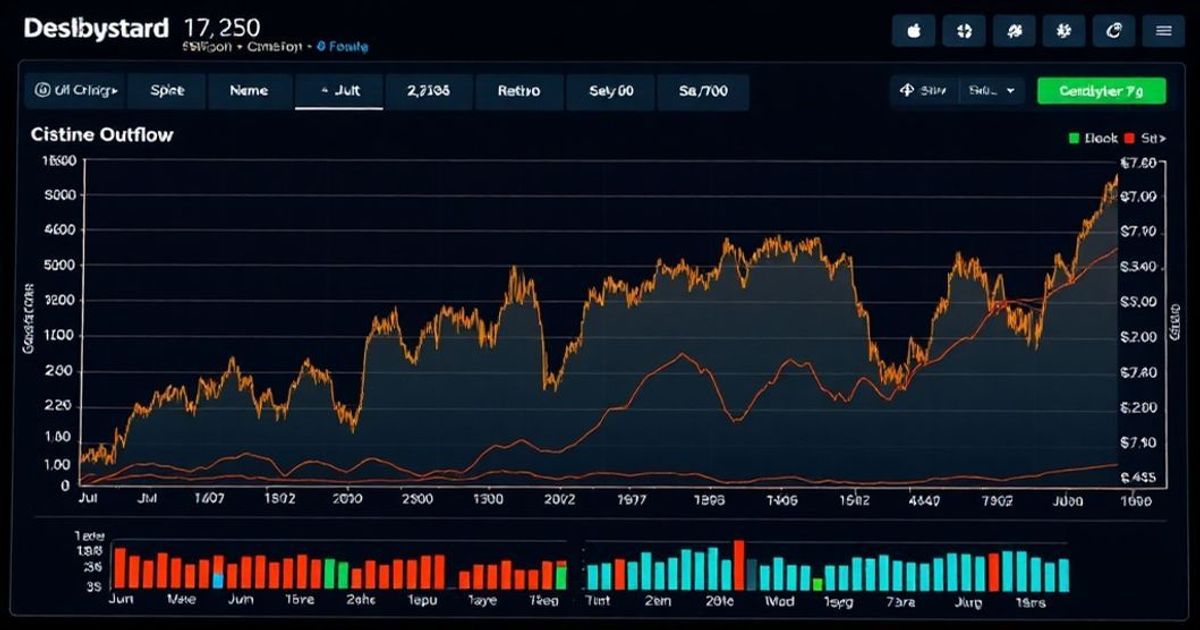This screenshot has height=630, width=1200.
Task: Switch to the Jult tab
Action: (340, 91)
